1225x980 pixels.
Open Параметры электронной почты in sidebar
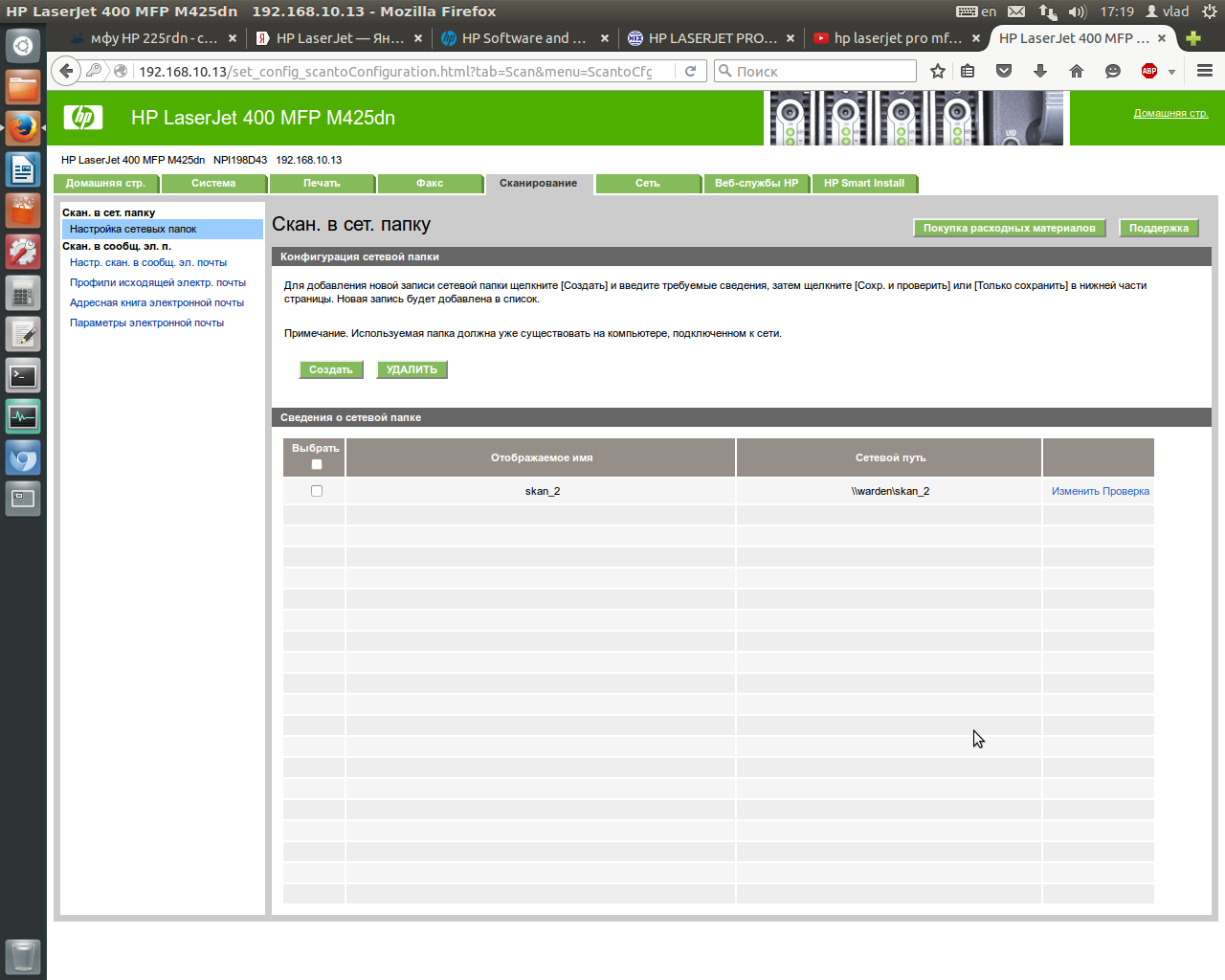[146, 323]
